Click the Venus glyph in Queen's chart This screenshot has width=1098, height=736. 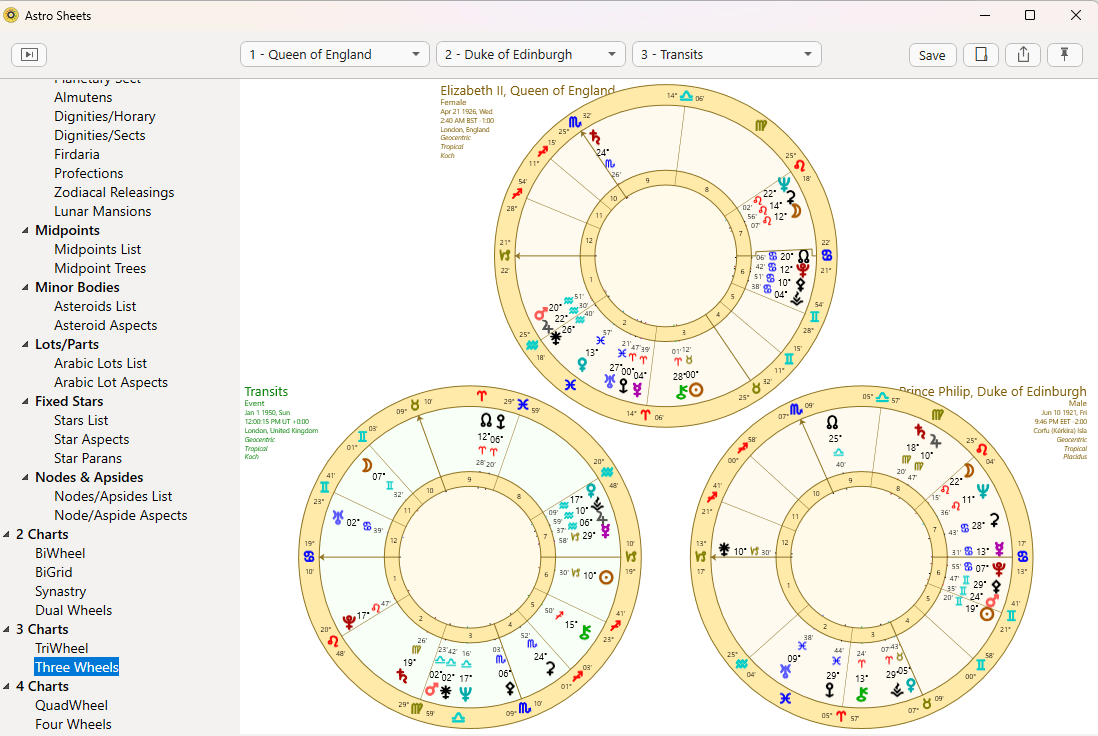[582, 363]
